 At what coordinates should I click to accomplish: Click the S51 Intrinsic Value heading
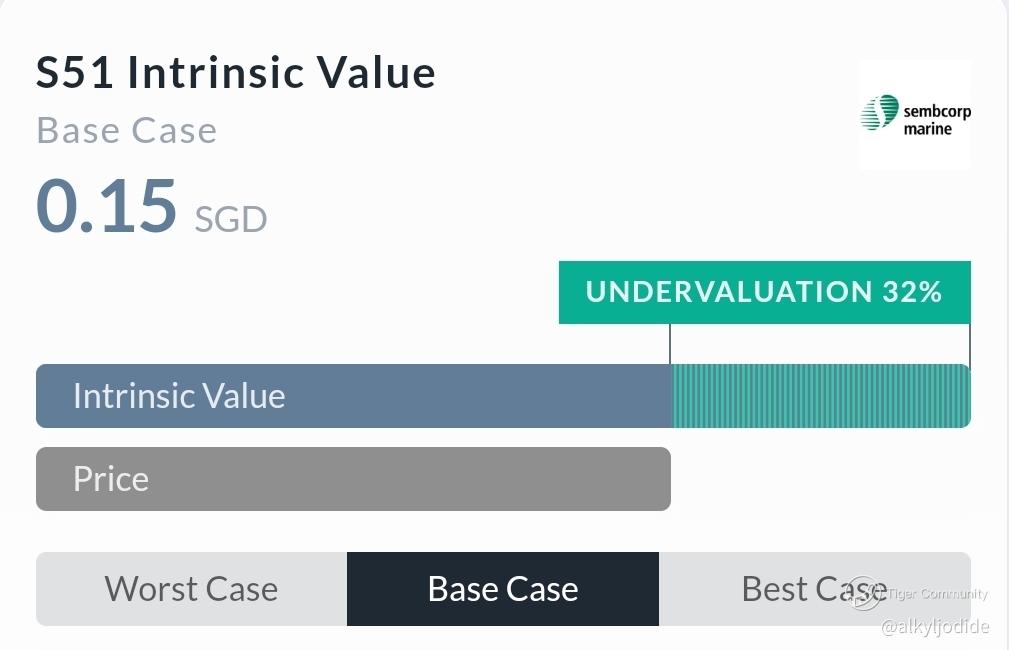pos(236,73)
